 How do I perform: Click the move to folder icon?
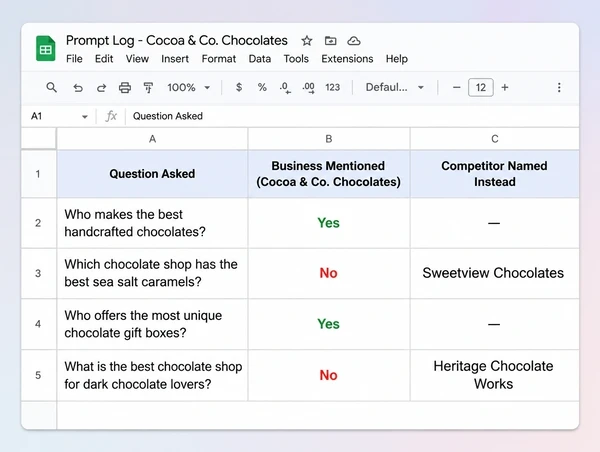click(x=330, y=41)
